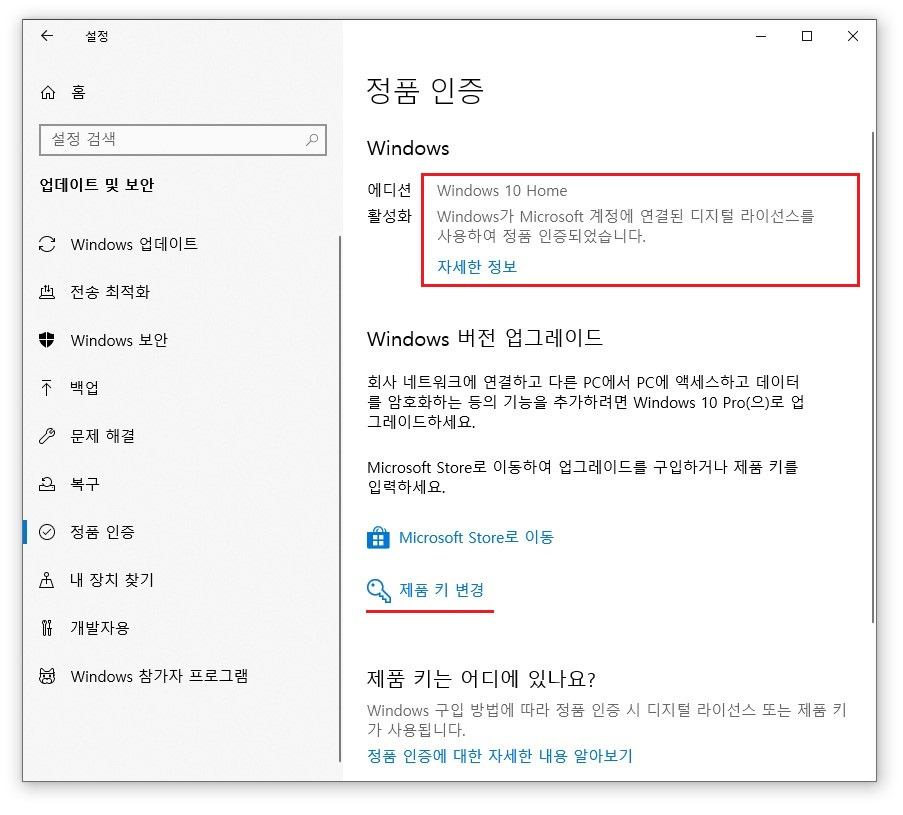Open 정품 인증에 대한 자세한 내용 알아보기 link
This screenshot has width=903, height=815.
pyautogui.click(x=500, y=756)
